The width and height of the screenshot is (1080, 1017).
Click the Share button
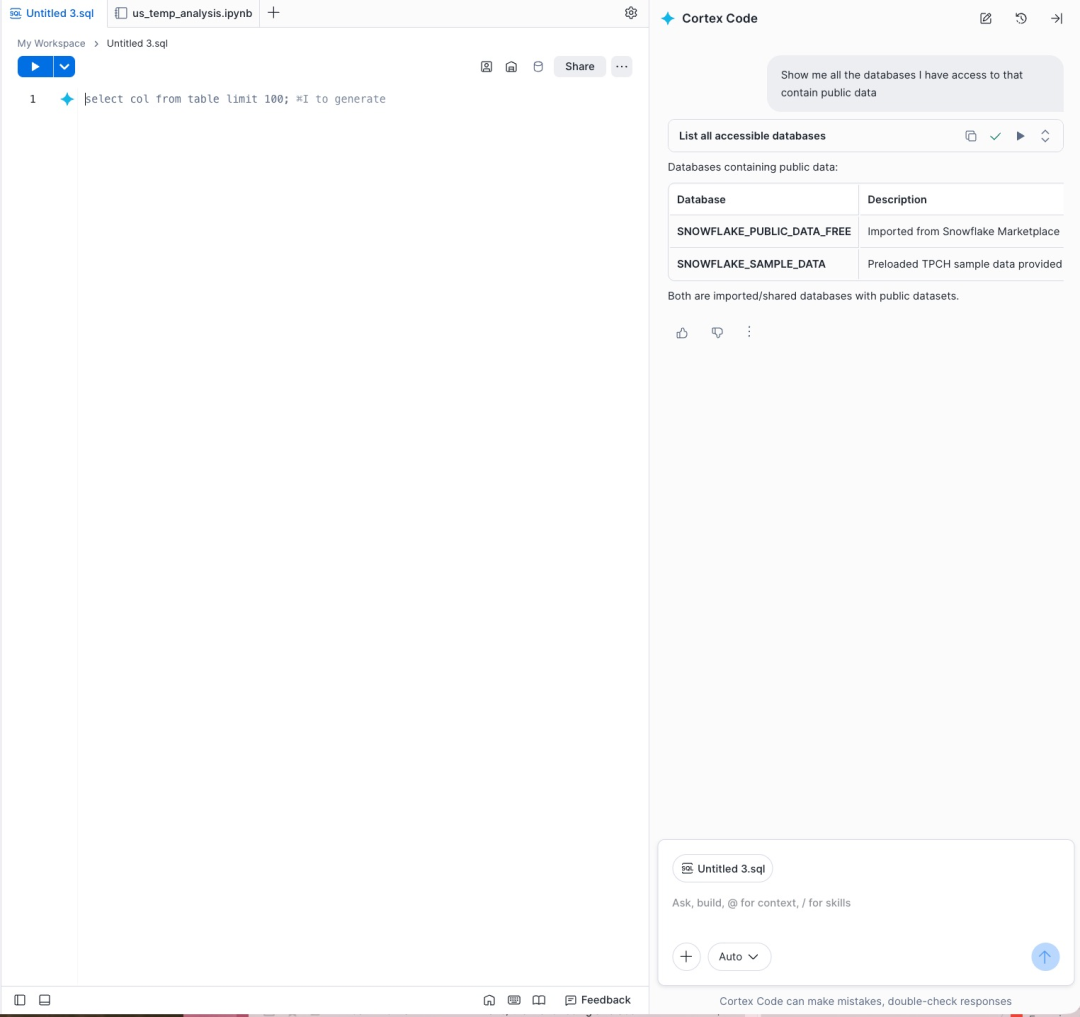(x=579, y=67)
